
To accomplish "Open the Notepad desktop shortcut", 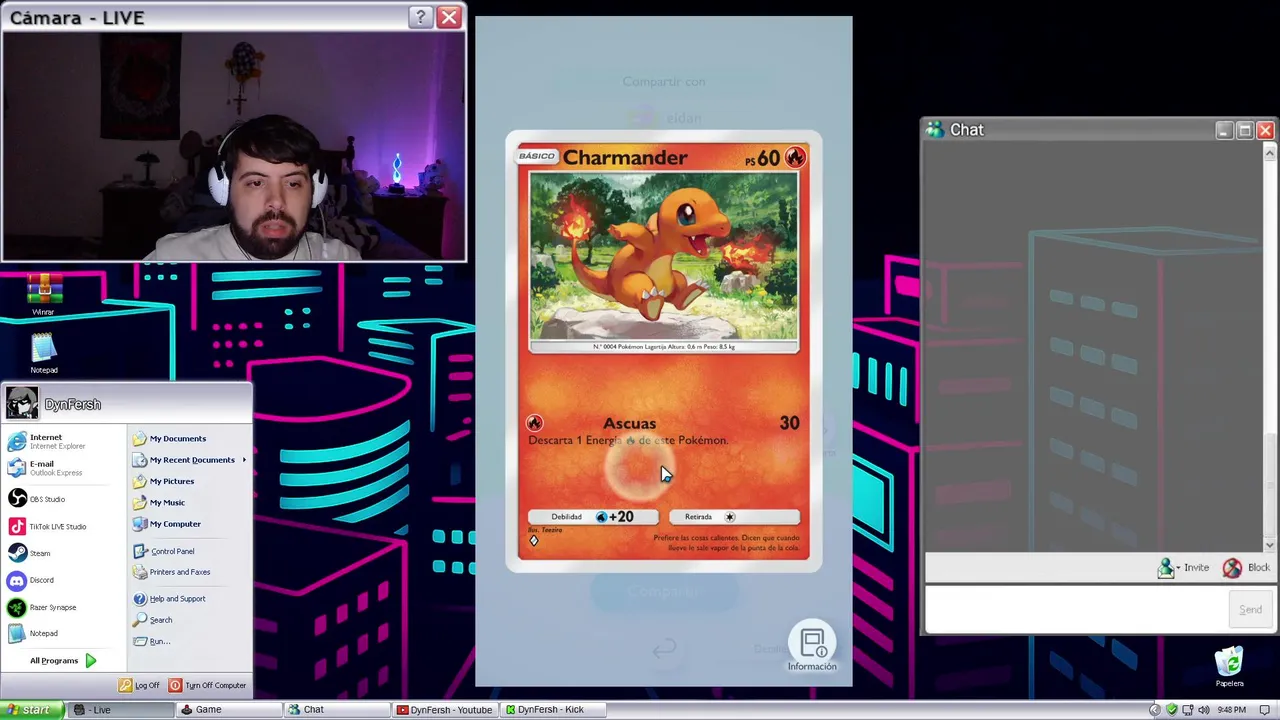I will 43,353.
